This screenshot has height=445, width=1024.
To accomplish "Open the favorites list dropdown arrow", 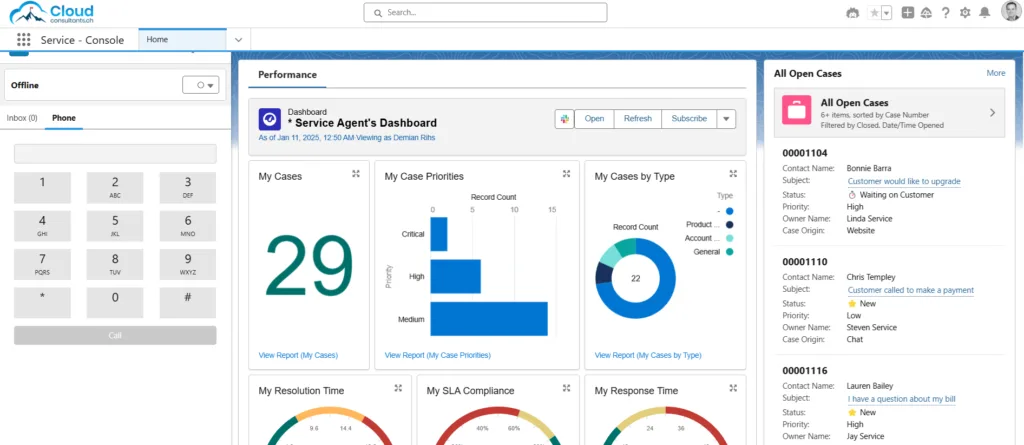I will tap(886, 13).
